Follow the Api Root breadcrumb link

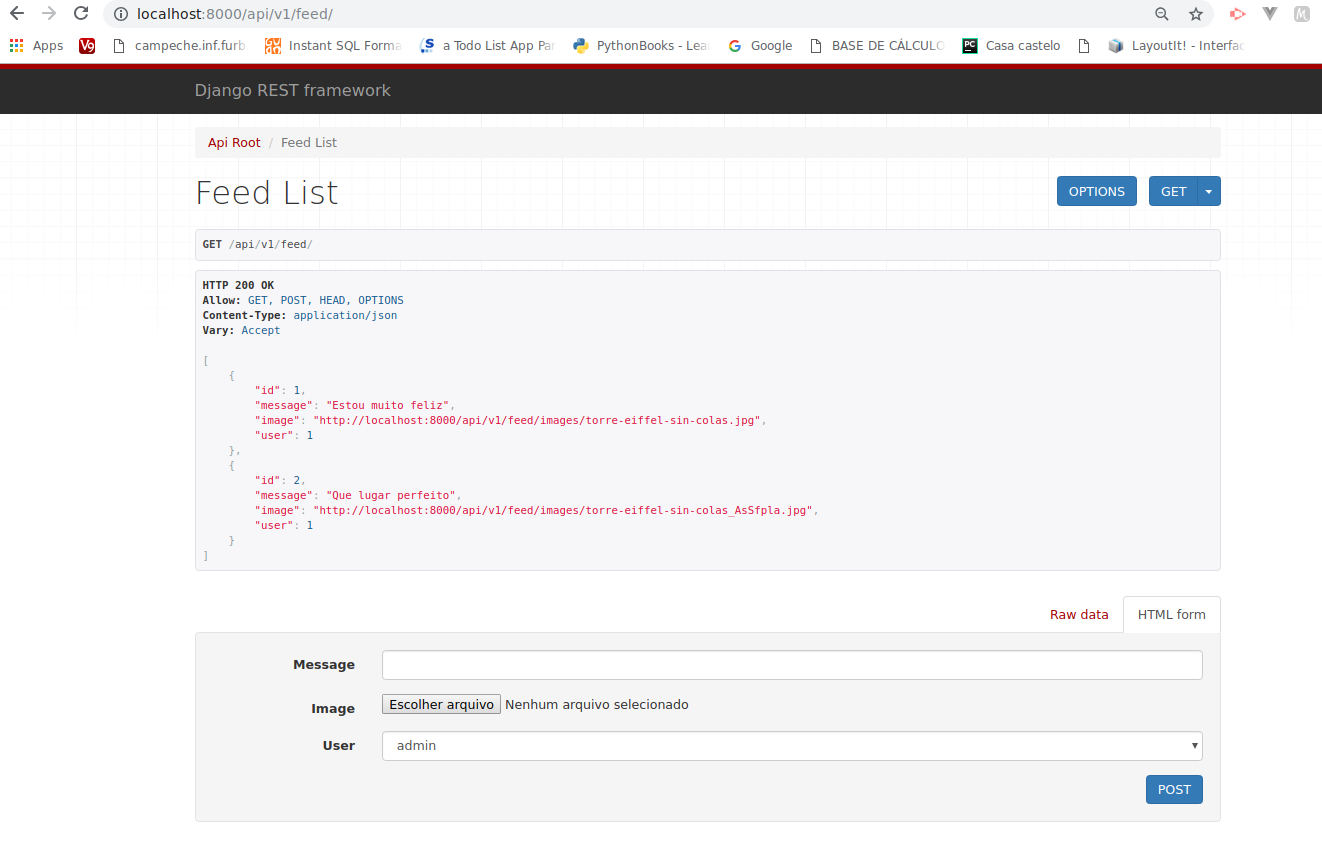pos(233,142)
